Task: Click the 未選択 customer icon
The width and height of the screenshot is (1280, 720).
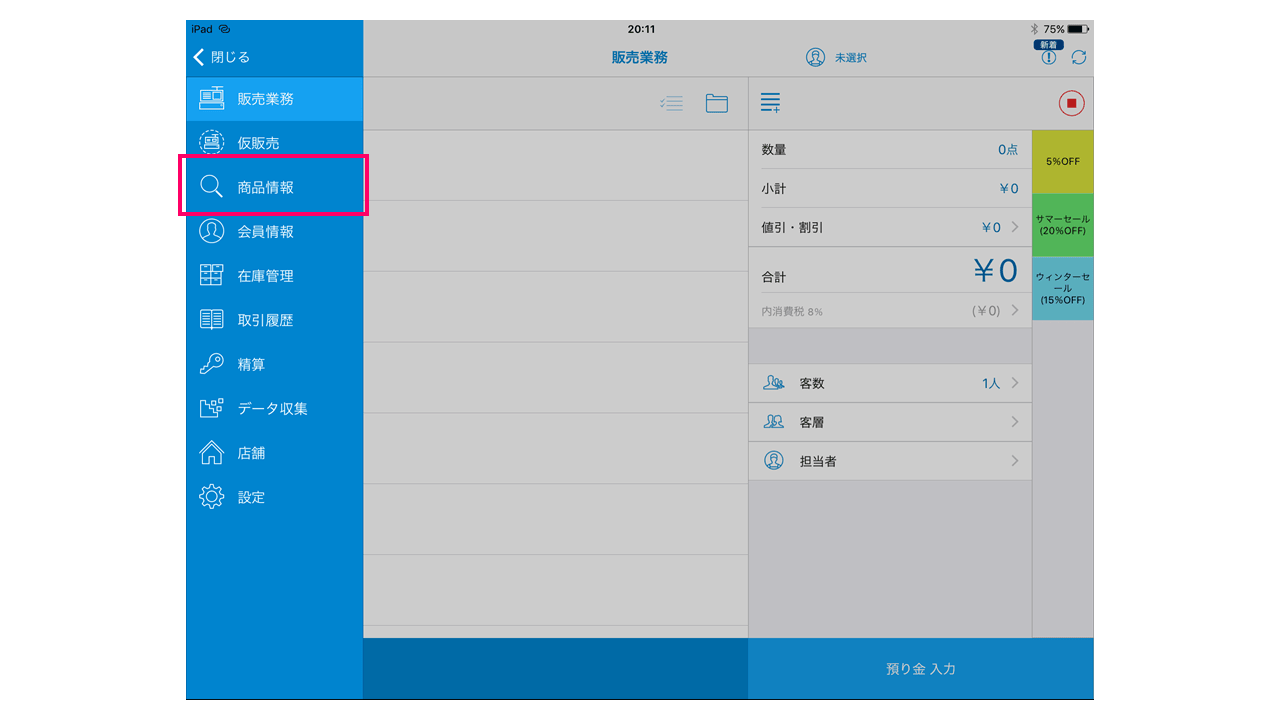Action: coord(815,57)
